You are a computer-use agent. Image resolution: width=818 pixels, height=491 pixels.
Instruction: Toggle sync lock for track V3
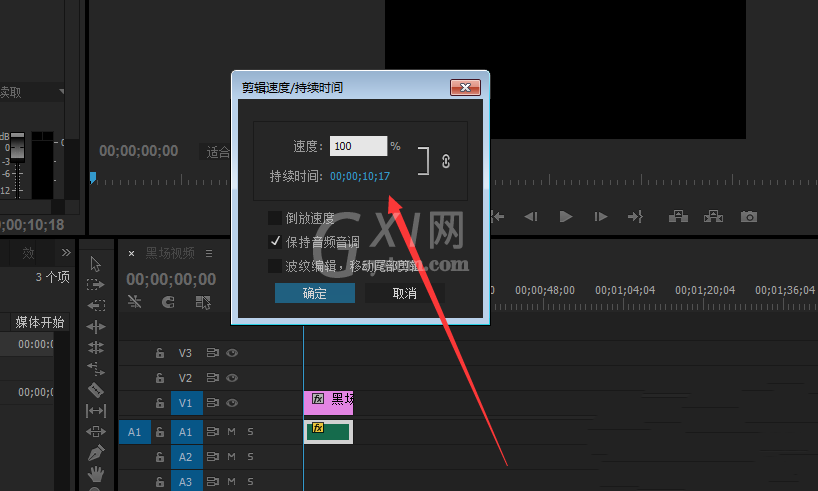coord(212,353)
